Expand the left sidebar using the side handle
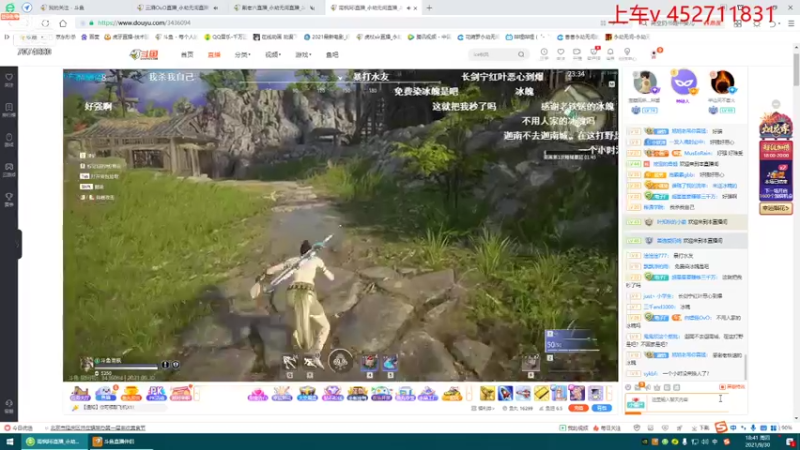 coord(18,244)
